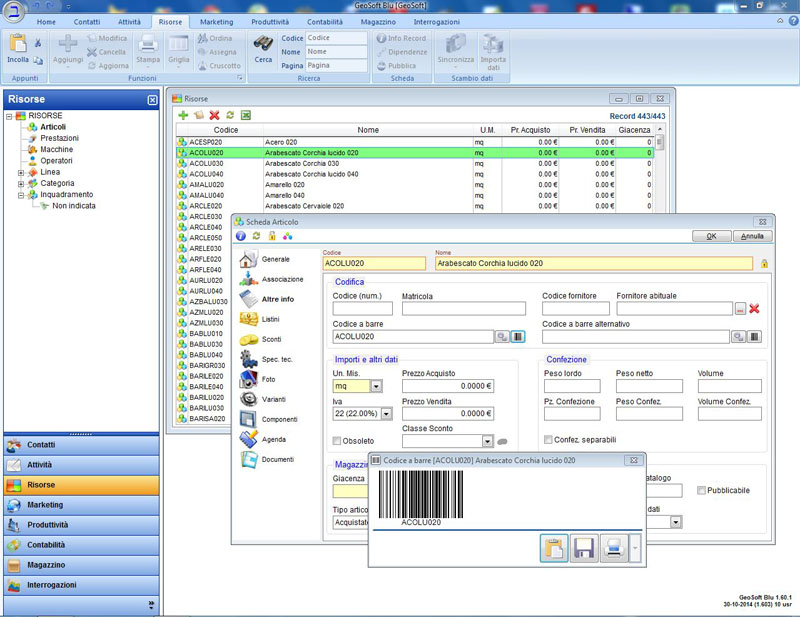This screenshot has height=617, width=800.
Task: Delete the record using the red X icon
Action: tap(214, 116)
